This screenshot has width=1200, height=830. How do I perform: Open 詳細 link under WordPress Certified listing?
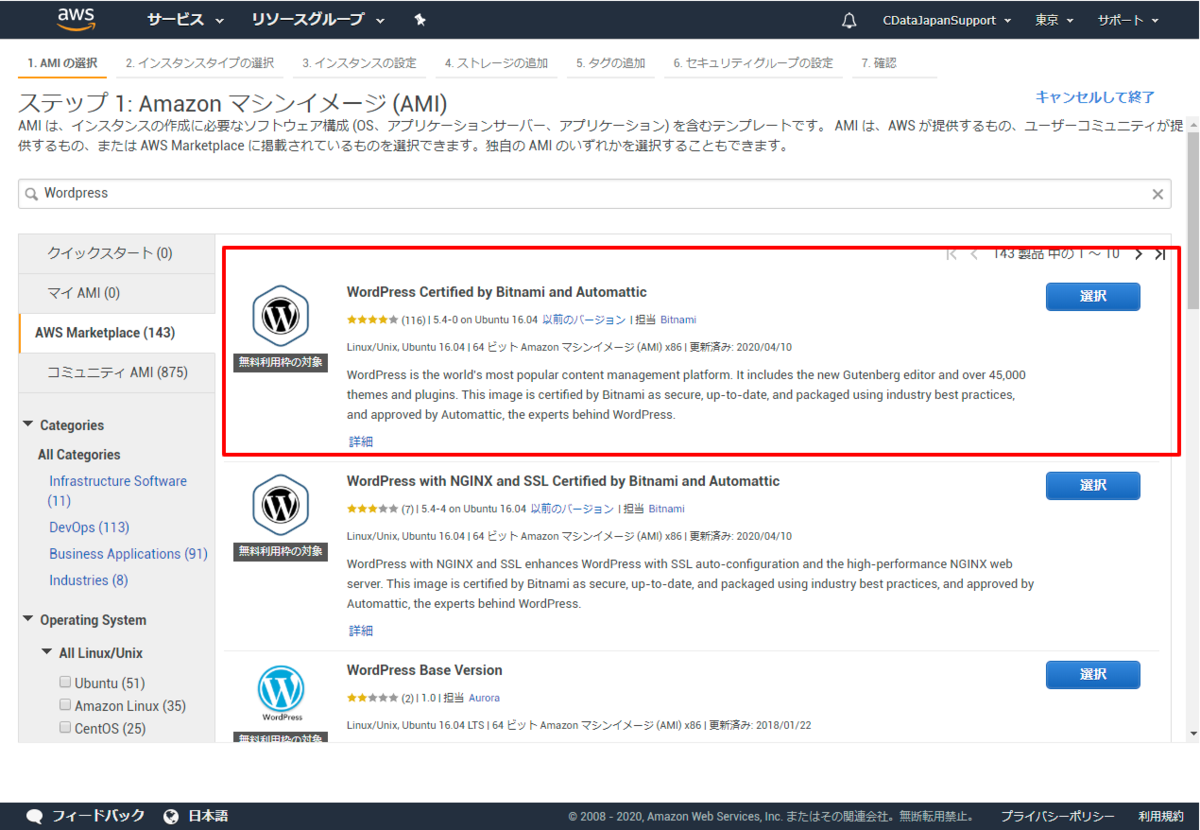(361, 442)
